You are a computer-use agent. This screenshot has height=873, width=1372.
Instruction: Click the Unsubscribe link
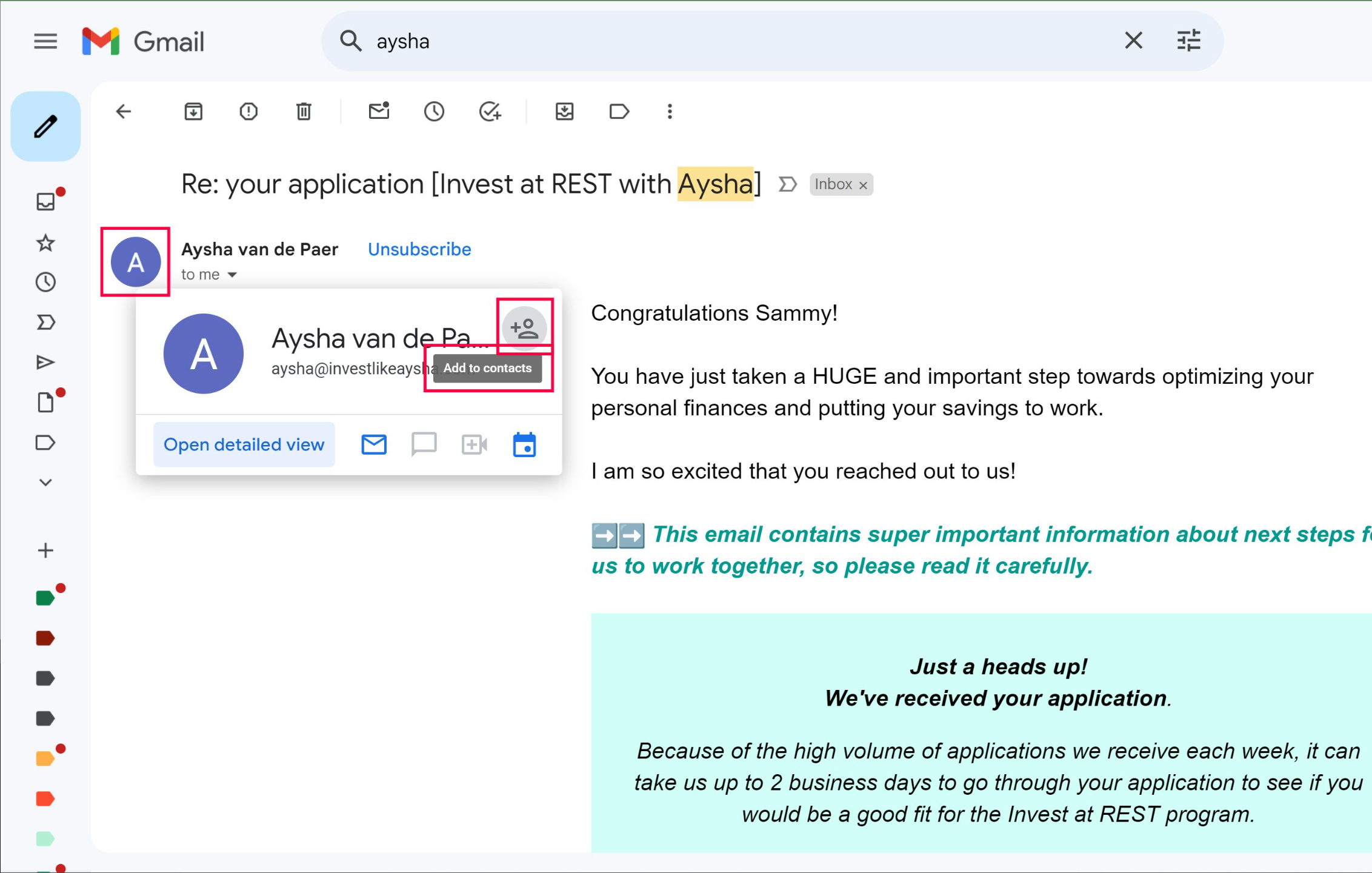pos(419,249)
